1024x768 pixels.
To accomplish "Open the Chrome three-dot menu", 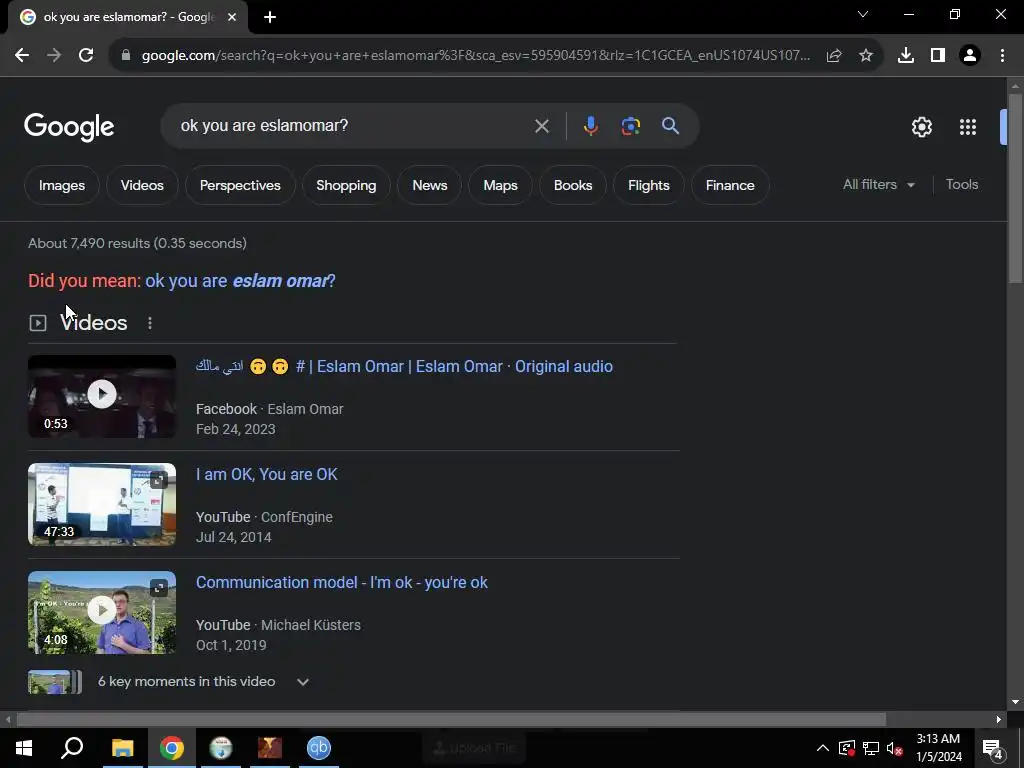I will [1002, 56].
